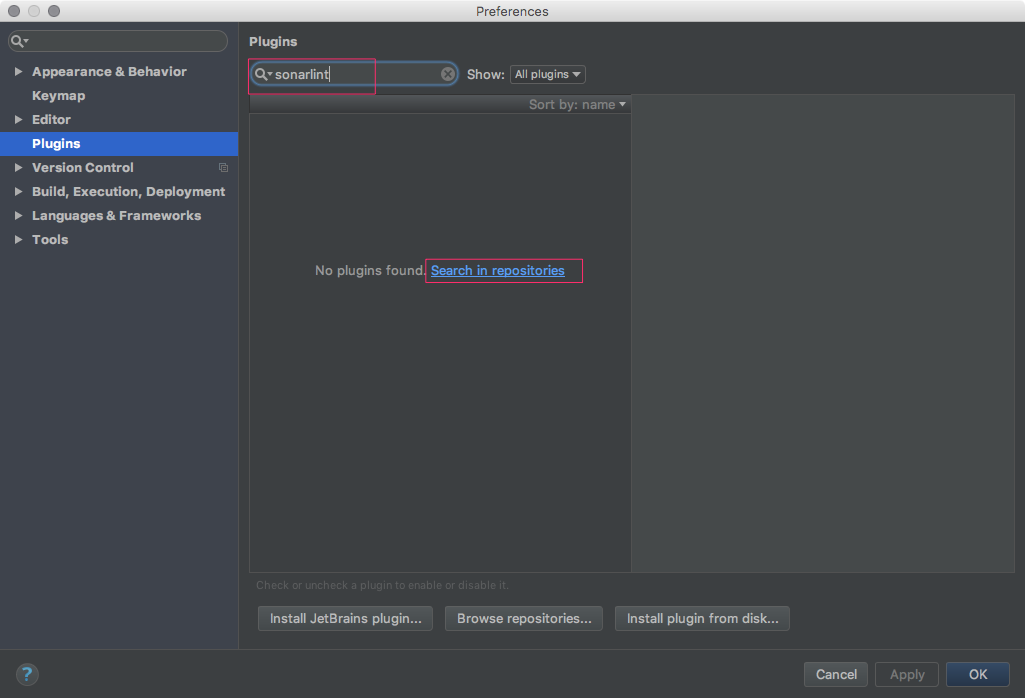Expand Build, Execution, Deployment section
Viewport: 1025px width, 698px height.
[x=18, y=191]
